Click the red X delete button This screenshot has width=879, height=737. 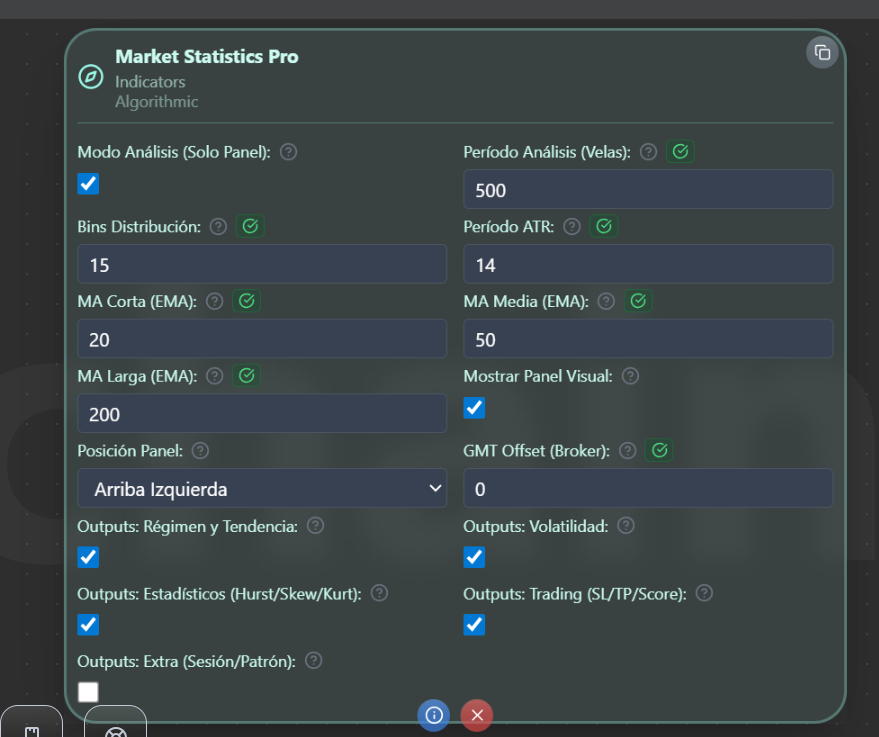(x=477, y=715)
